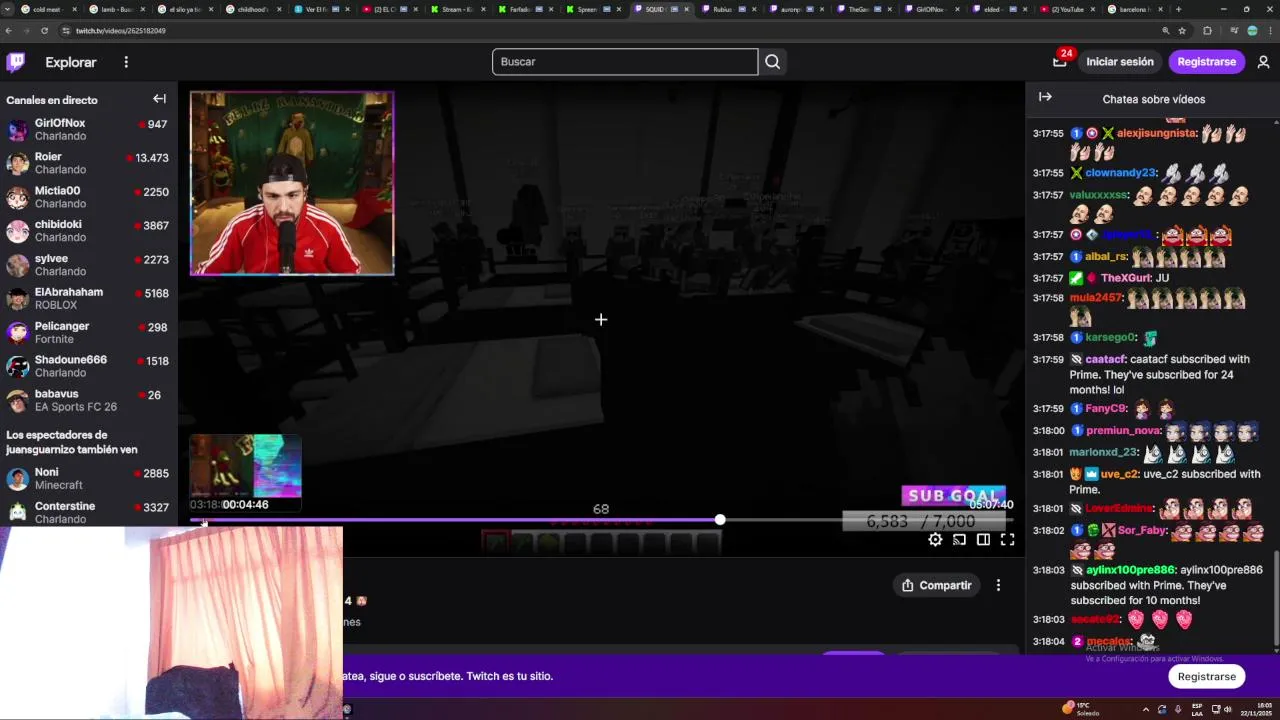This screenshot has width=1280, height=720.
Task: Open Roier channel in sidebar
Action: (88, 163)
